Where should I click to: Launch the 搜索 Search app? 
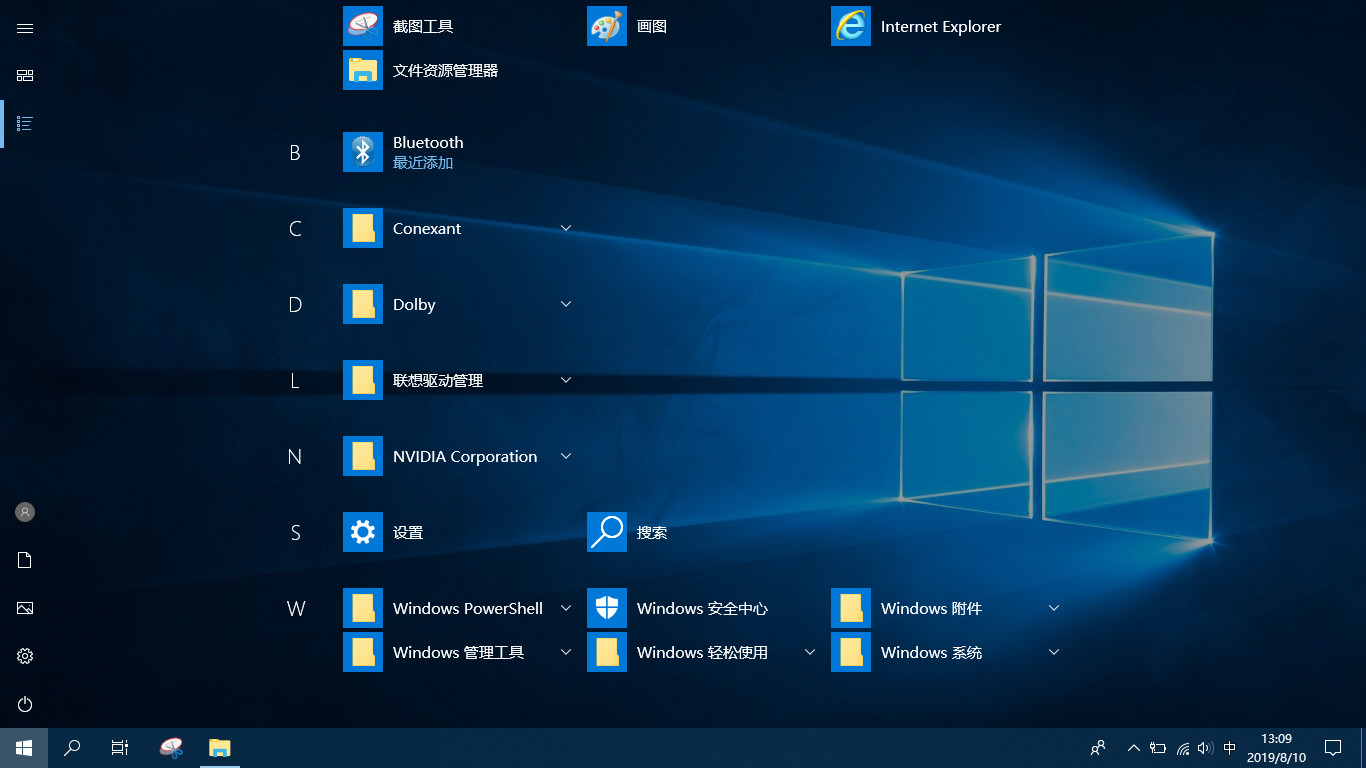pos(703,532)
